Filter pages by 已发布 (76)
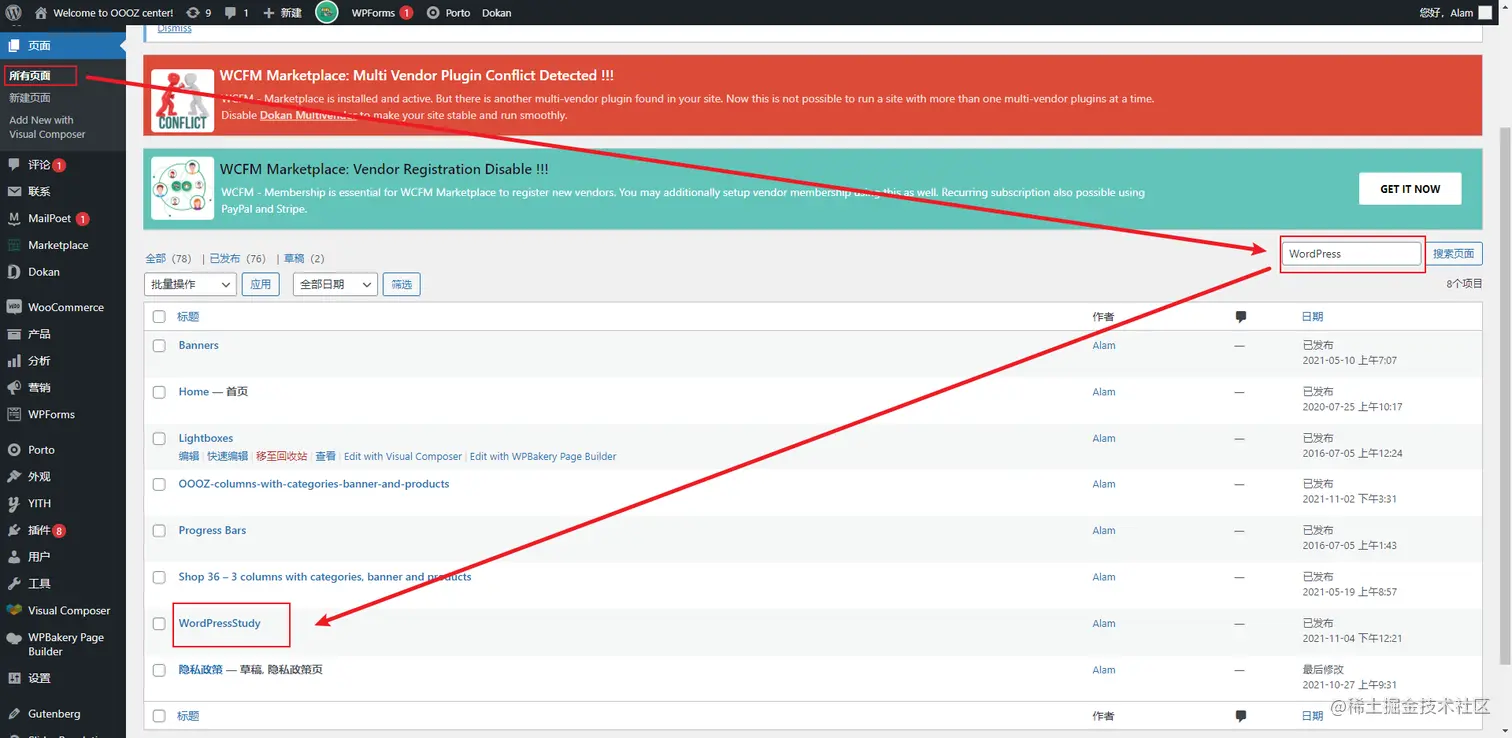 (237, 259)
